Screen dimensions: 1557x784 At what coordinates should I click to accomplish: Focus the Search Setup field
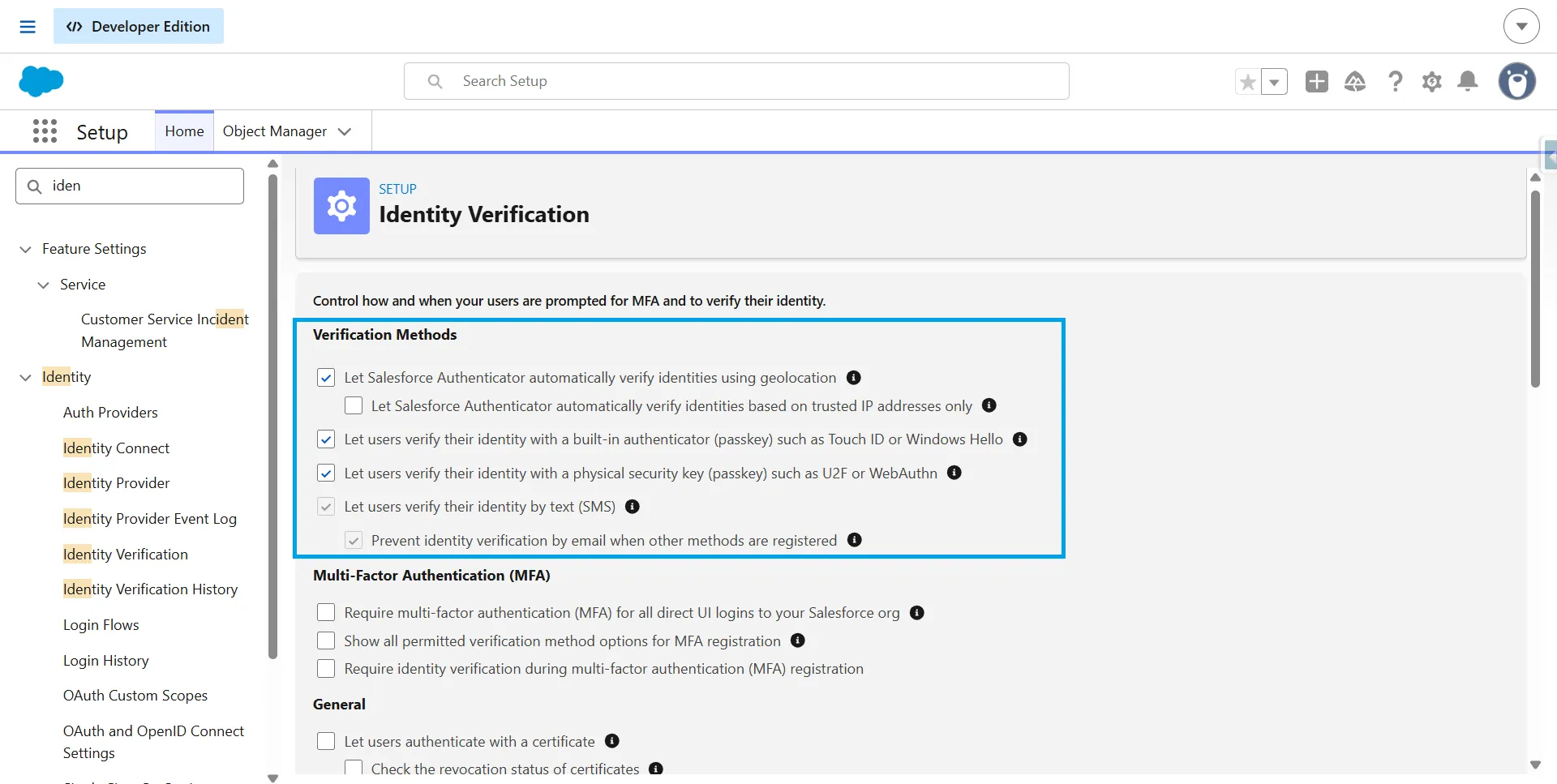[x=736, y=81]
